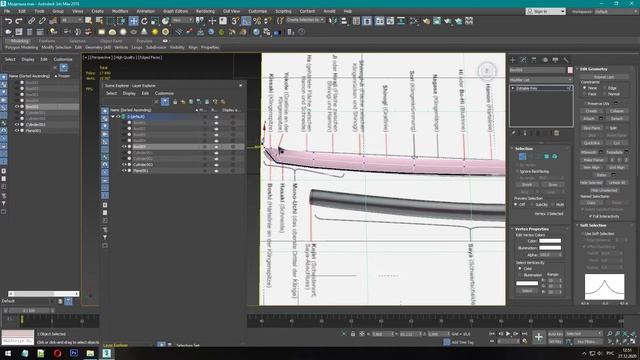This screenshot has height=360, width=640.
Task: Enable the Ignore Backfacing checkbox
Action: click(517, 171)
